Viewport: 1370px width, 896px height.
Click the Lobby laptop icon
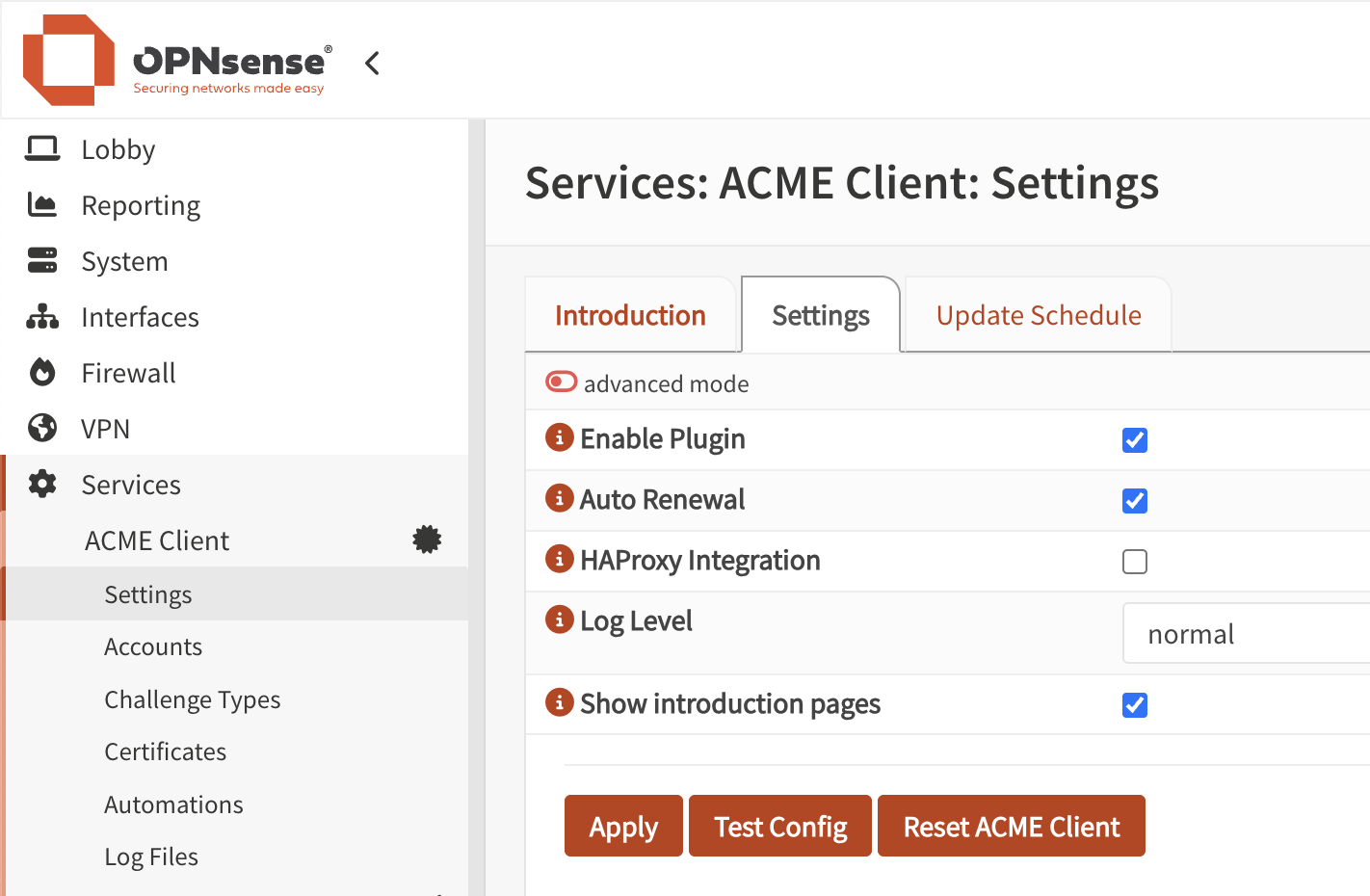point(42,149)
